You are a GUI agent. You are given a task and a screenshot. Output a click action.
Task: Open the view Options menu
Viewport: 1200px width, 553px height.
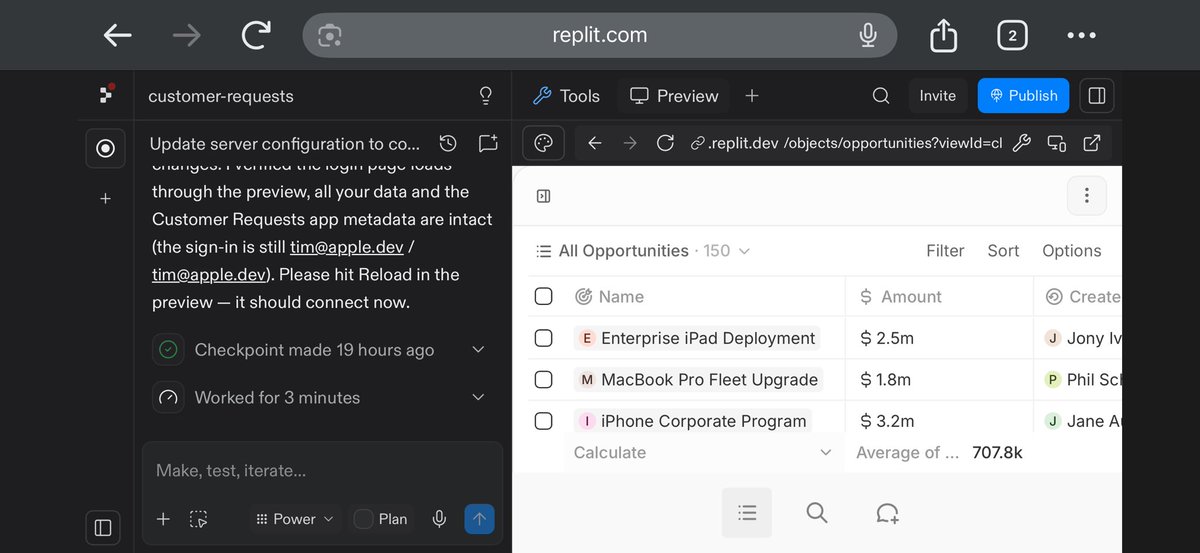1071,251
